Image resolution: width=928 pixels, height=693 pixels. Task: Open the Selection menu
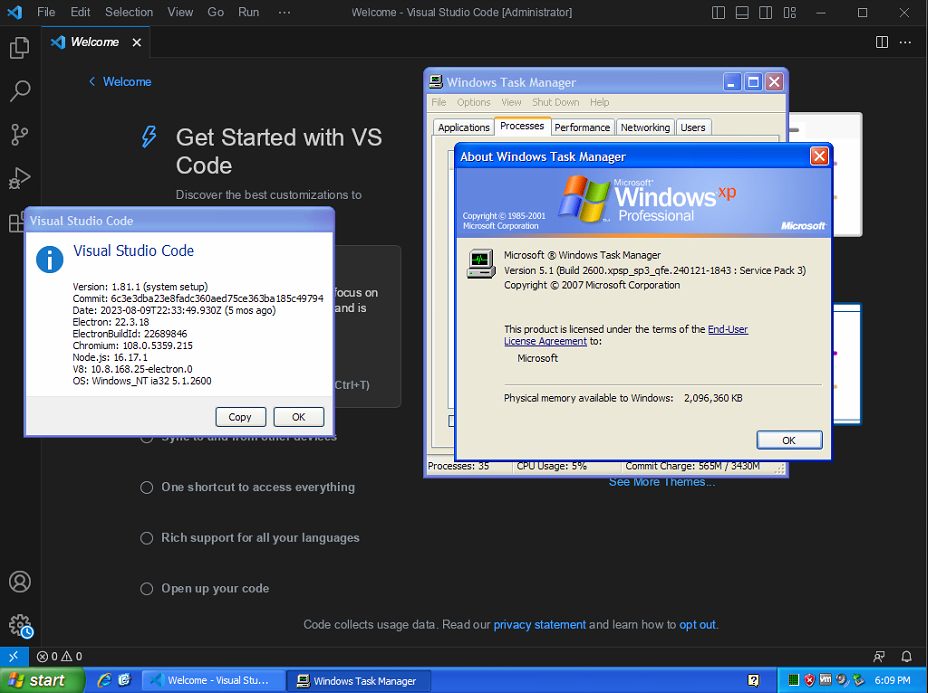pyautogui.click(x=129, y=13)
